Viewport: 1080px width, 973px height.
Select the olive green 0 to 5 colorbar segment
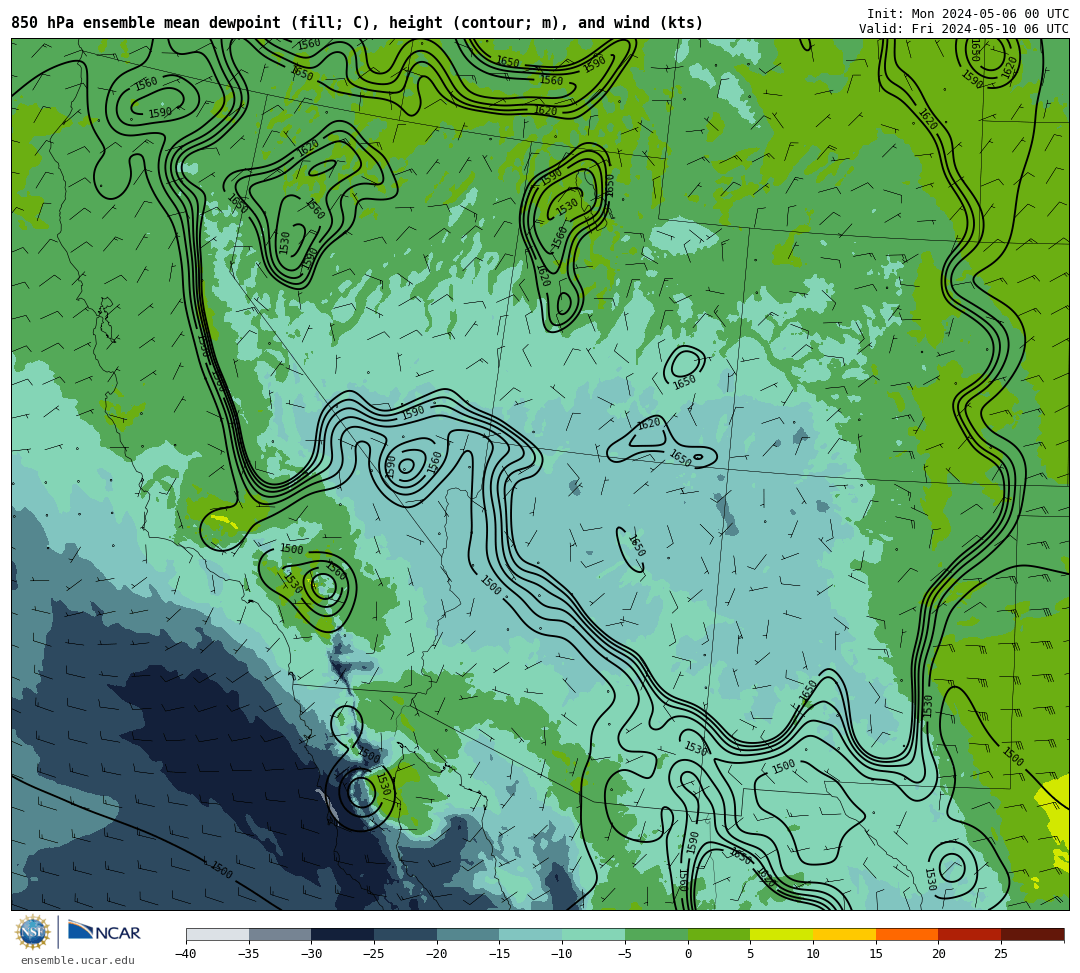tap(718, 934)
